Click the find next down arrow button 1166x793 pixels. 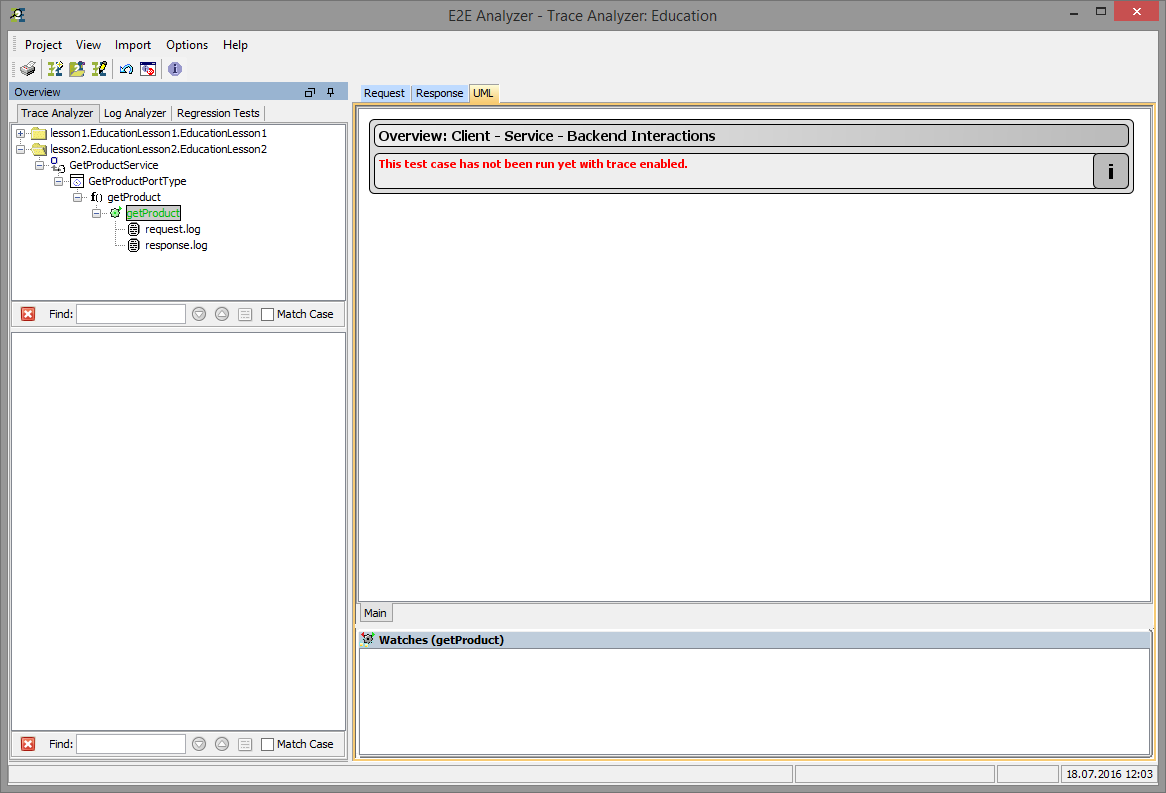point(198,313)
